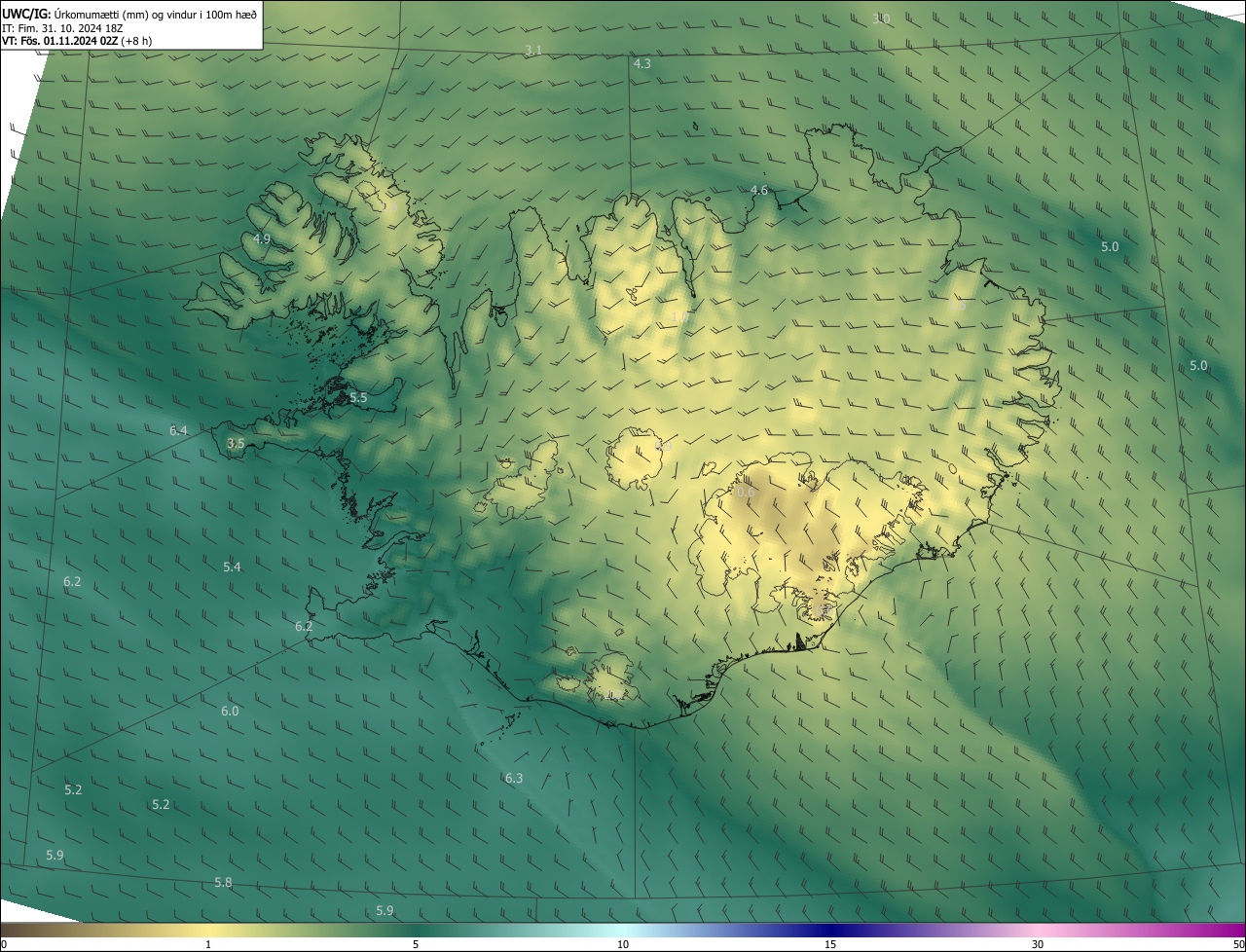
Task: Click the 3.5 value label on the map
Action: pyautogui.click(x=236, y=443)
